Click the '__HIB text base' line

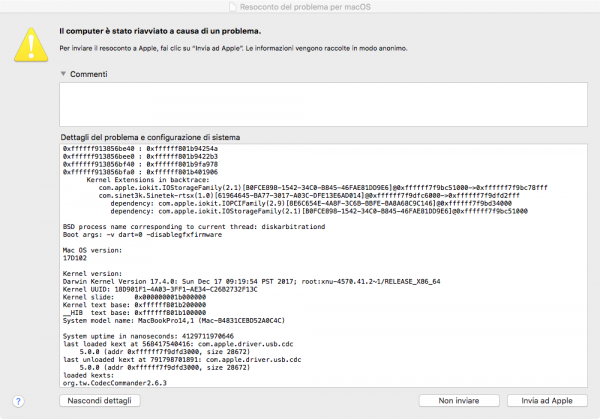click(x=134, y=313)
